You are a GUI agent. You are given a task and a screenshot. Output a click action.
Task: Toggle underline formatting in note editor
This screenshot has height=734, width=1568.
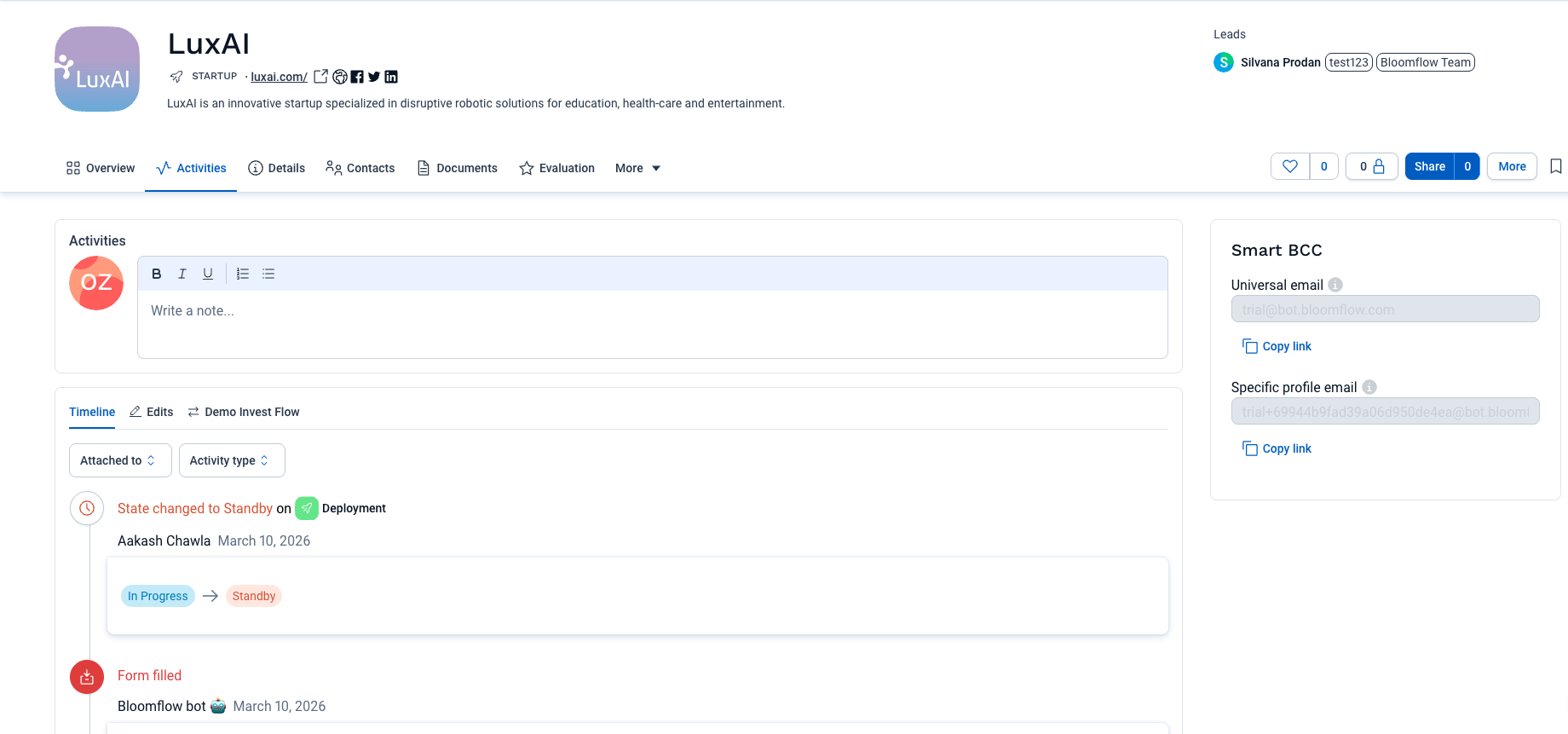208,274
